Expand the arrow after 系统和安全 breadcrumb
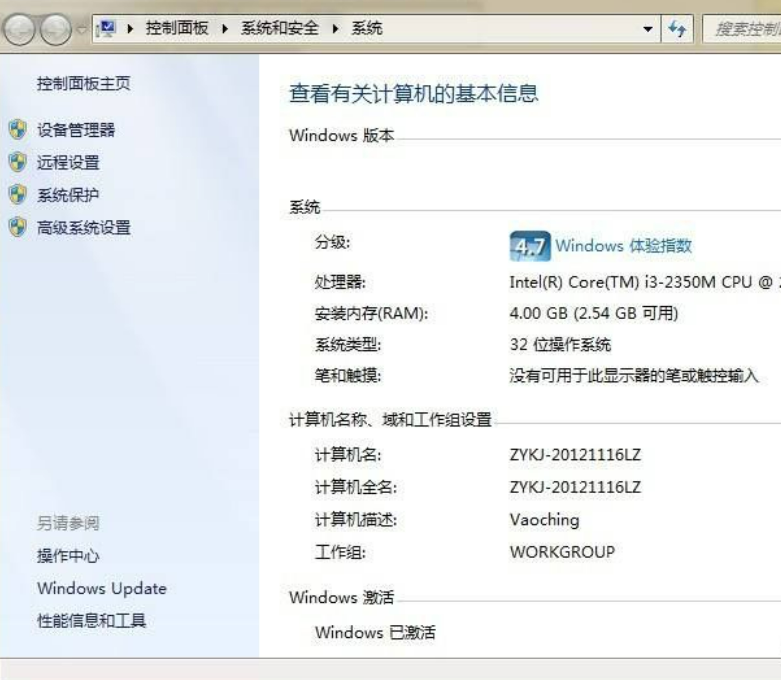Image resolution: width=781 pixels, height=680 pixels. point(335,29)
